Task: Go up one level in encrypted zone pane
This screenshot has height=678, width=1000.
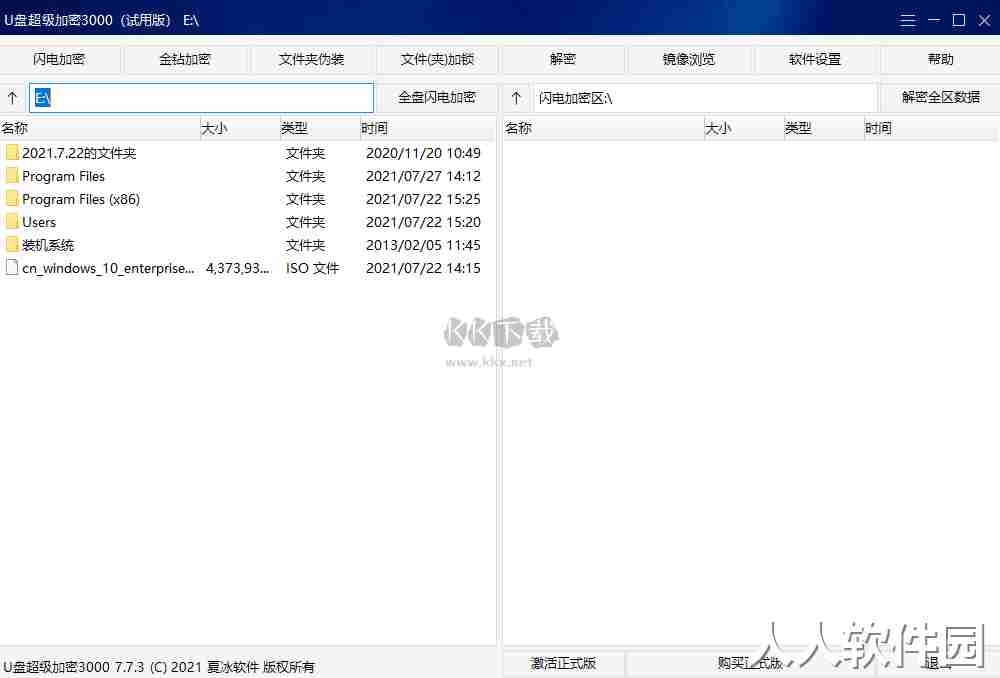Action: (517, 98)
